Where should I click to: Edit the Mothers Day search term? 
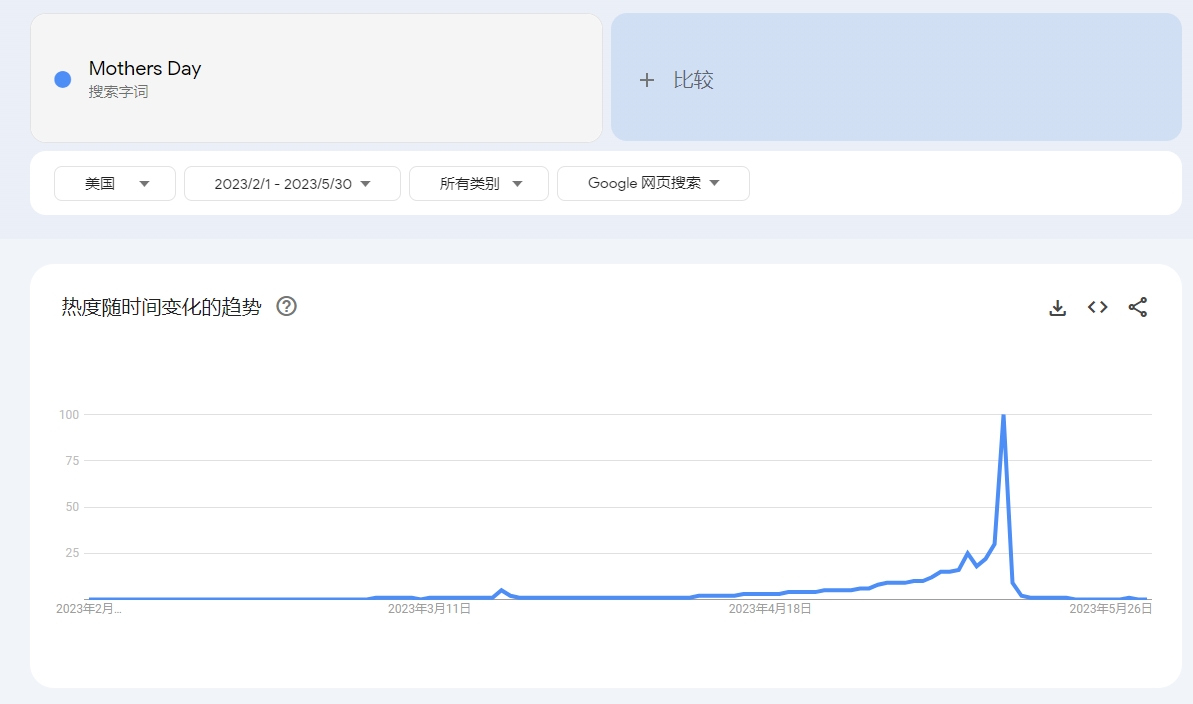[145, 68]
